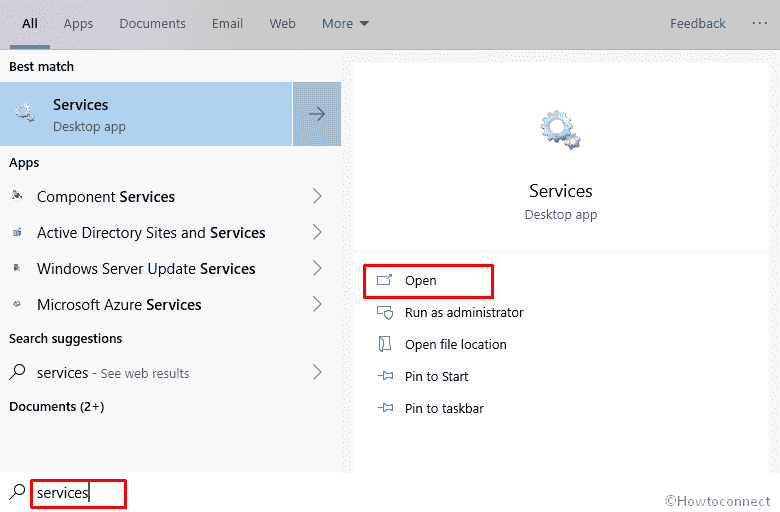Click the Microsoft Azure Services icon
Viewport: 780px width, 512px height.
tap(17, 304)
